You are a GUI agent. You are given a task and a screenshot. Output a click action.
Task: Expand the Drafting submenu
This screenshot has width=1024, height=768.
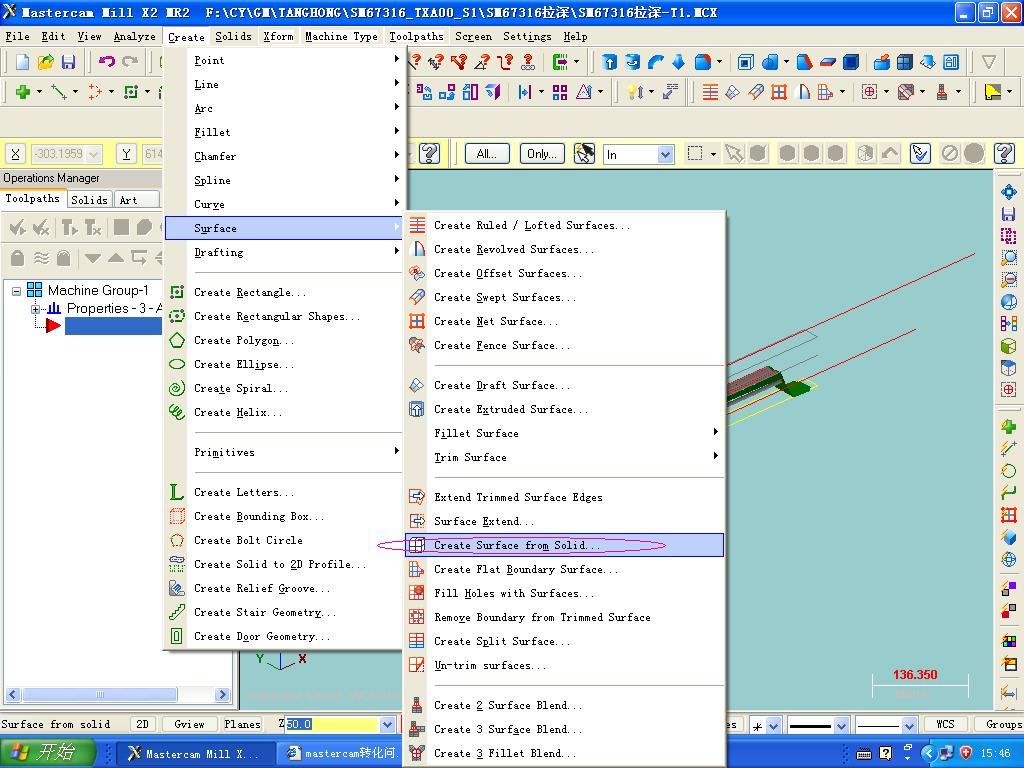pyautogui.click(x=284, y=252)
